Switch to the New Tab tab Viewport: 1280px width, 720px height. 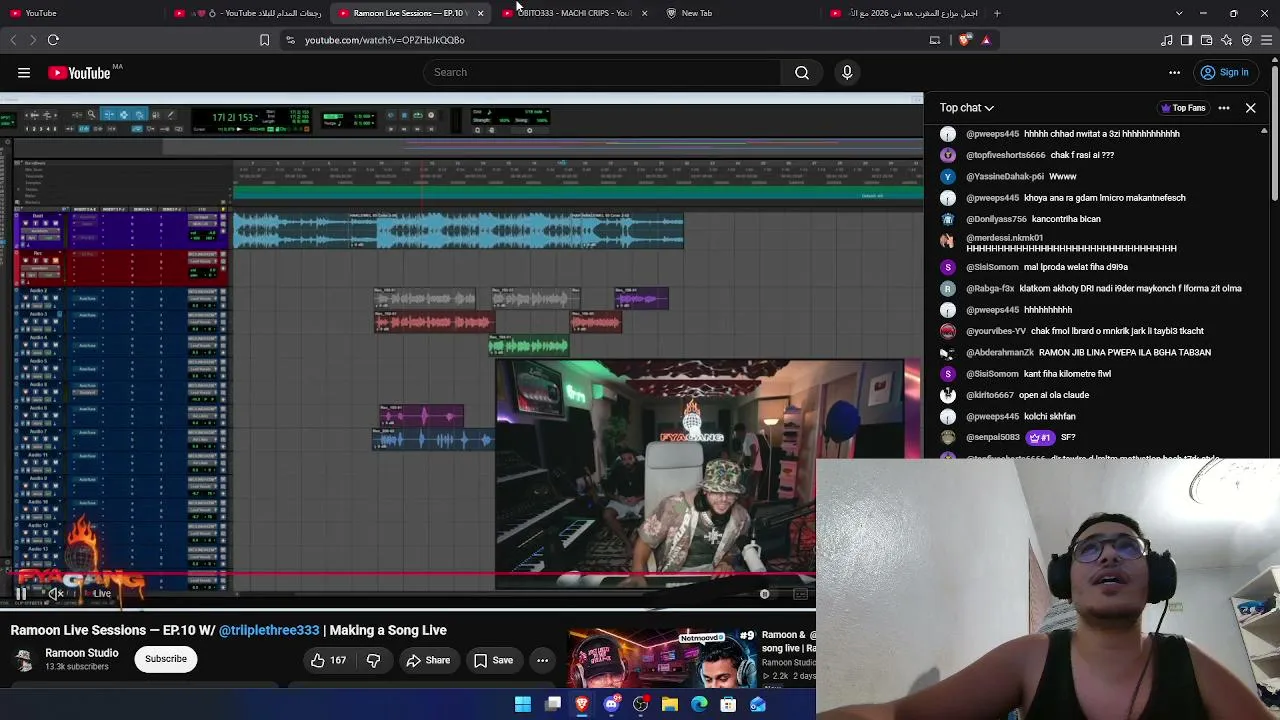pos(740,13)
